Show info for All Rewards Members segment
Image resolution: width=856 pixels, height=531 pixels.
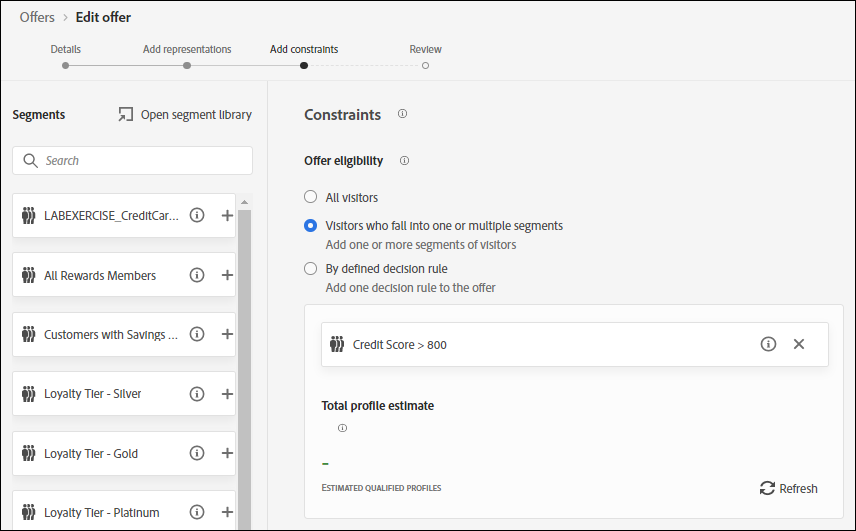pyautogui.click(x=197, y=275)
